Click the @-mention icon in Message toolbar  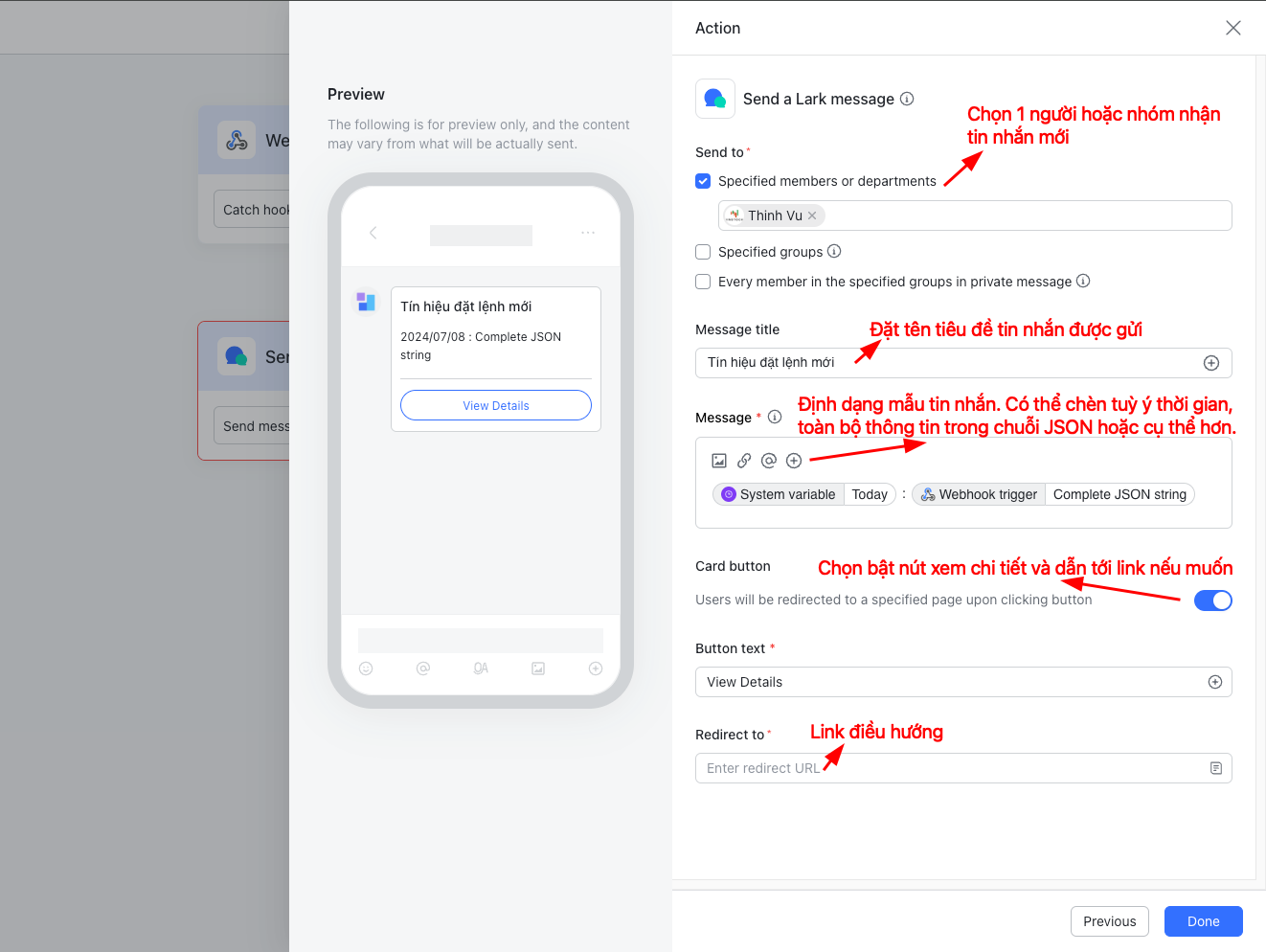click(769, 461)
